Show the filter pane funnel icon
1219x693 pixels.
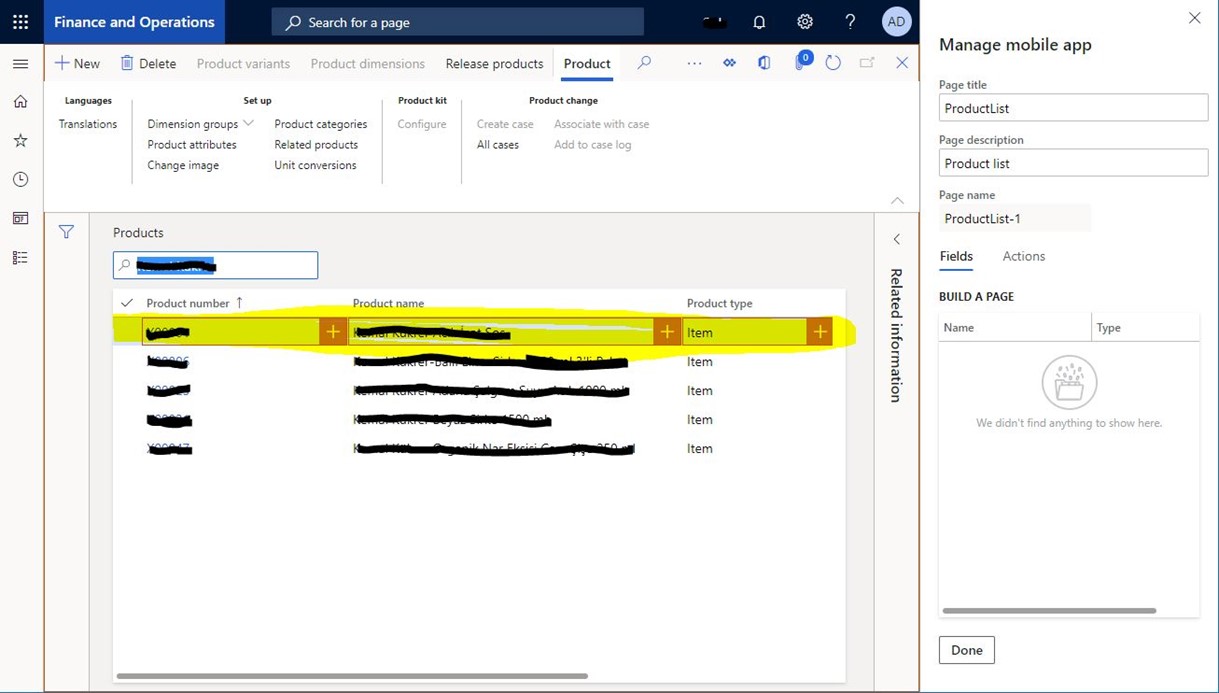[66, 232]
